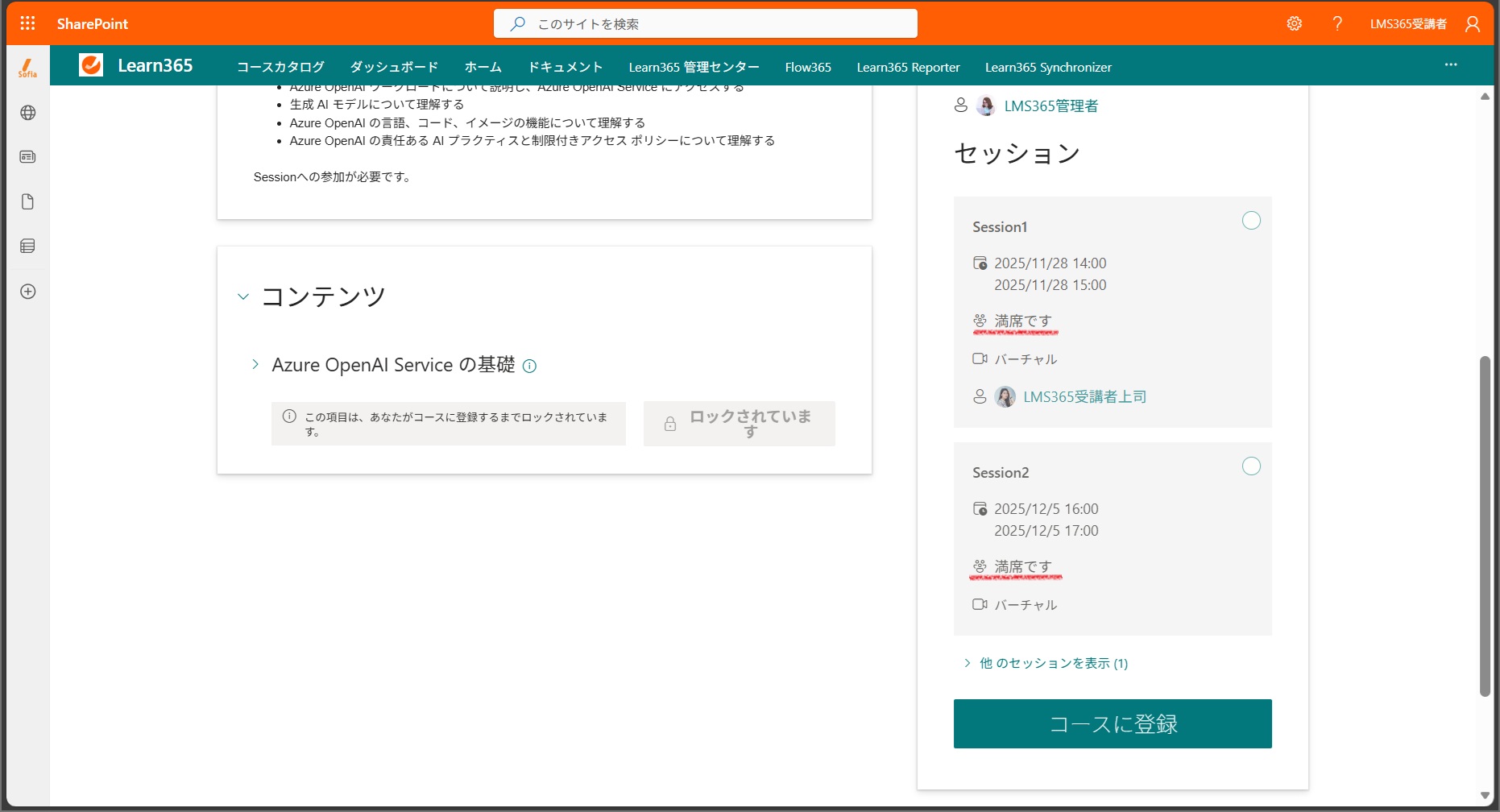Open the SharePoint app launcher grid
1500x812 pixels.
(x=27, y=23)
